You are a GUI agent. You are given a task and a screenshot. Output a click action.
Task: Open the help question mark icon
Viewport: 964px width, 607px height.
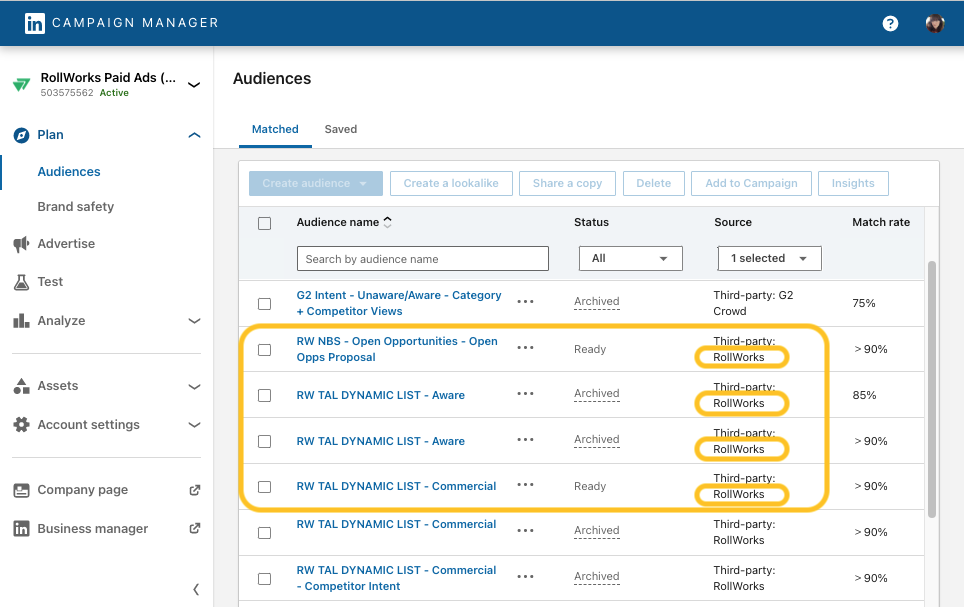tap(890, 23)
